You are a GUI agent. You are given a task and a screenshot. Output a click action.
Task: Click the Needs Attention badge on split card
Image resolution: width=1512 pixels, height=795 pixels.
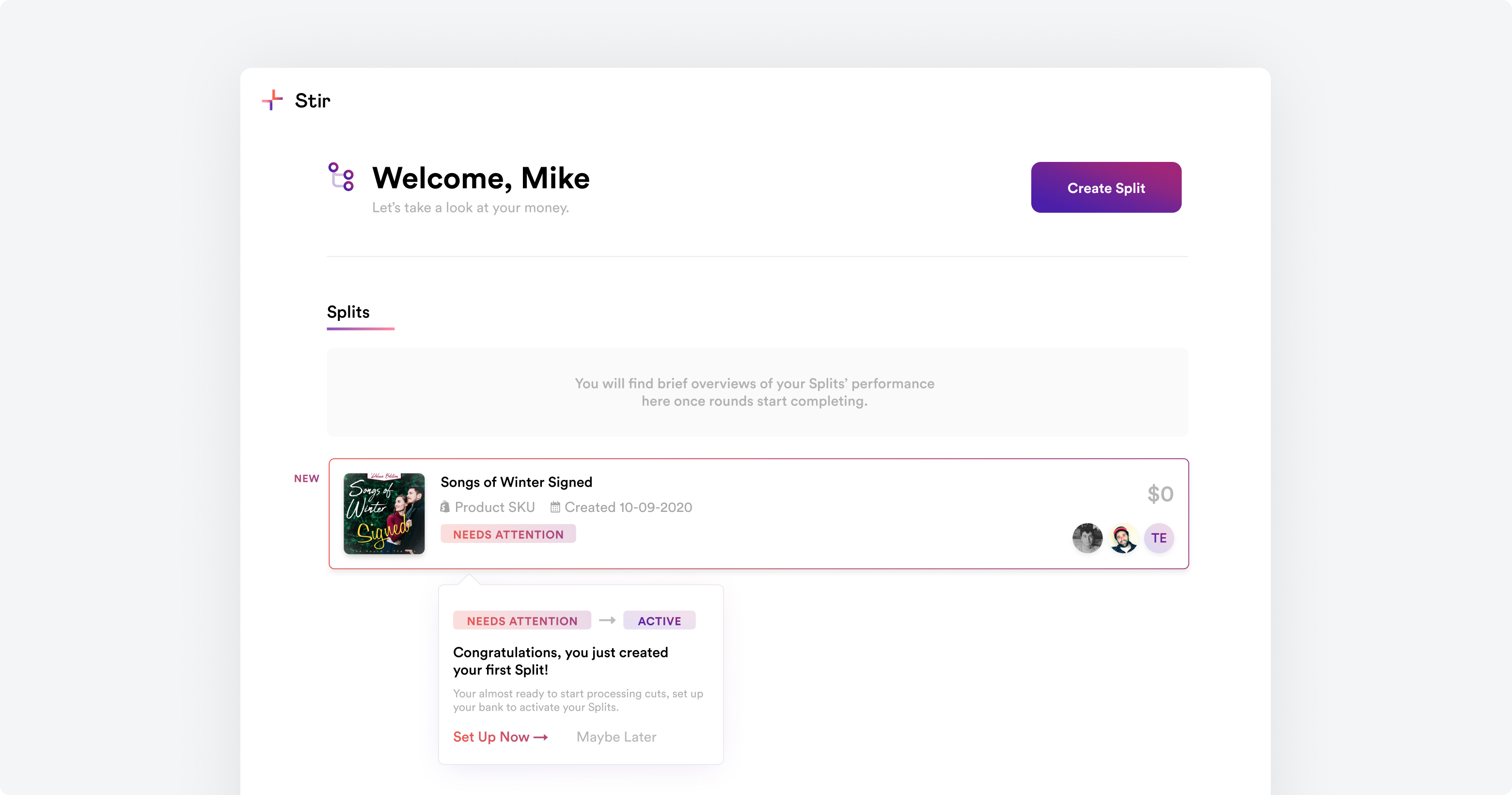[x=508, y=534]
